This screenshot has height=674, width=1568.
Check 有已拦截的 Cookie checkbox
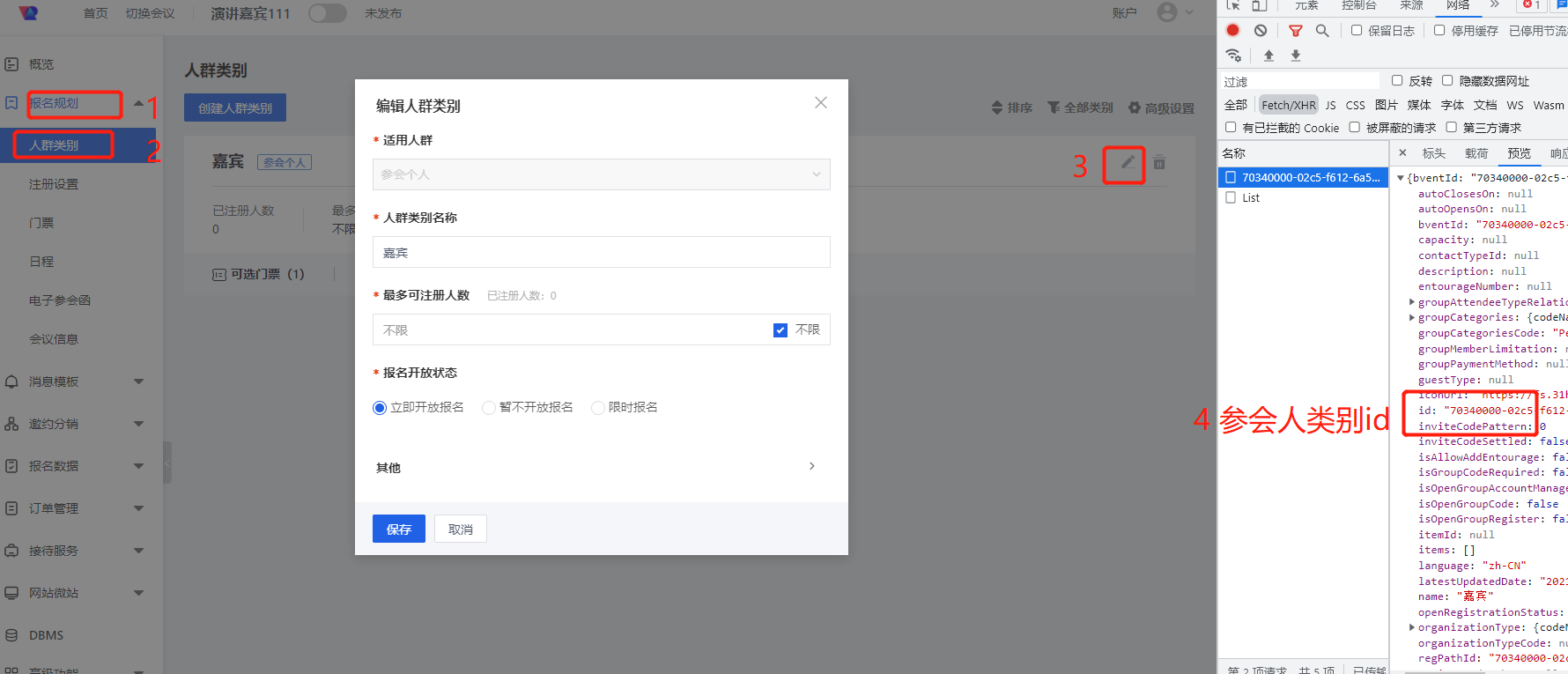click(x=1231, y=127)
